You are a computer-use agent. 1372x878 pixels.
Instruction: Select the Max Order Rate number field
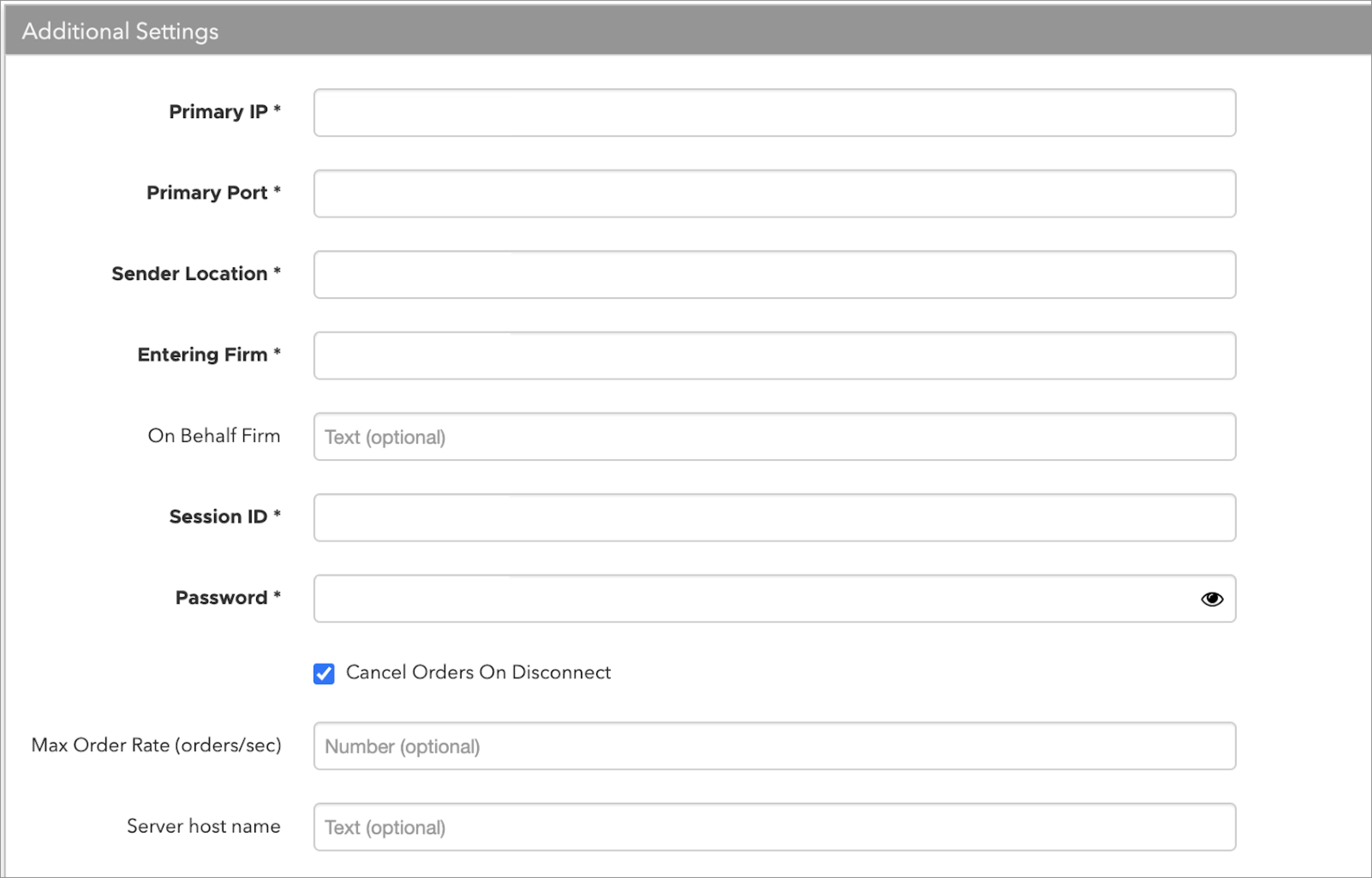(774, 746)
